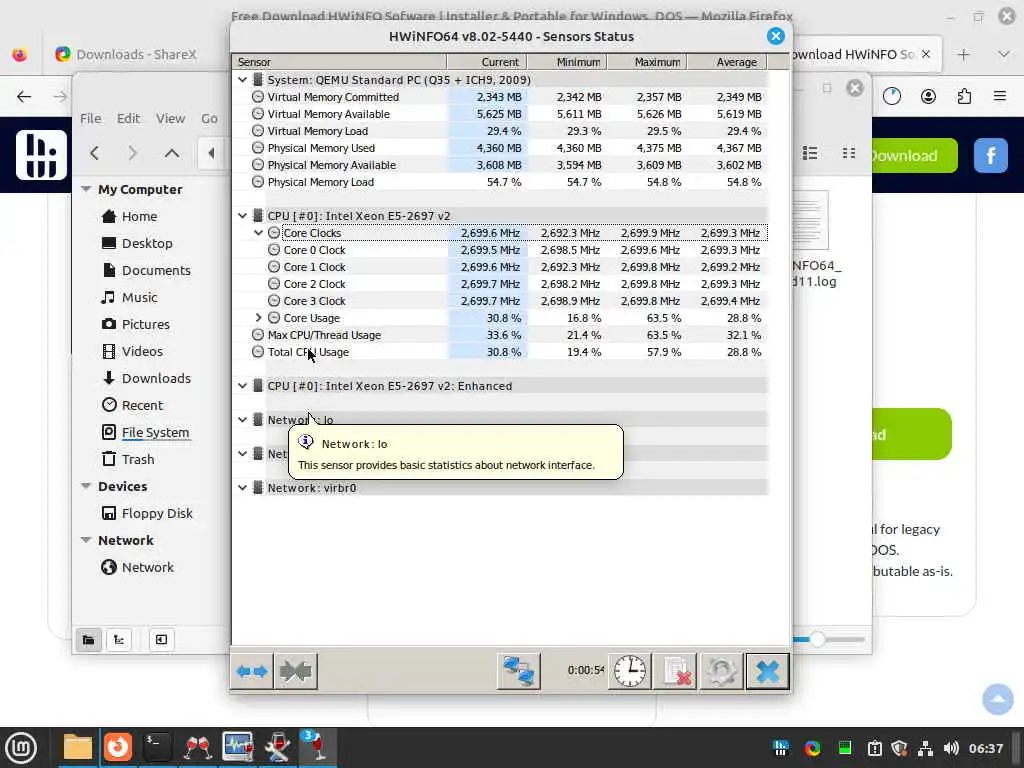Collapse the Network: lo group arrow
The image size is (1024, 768).
tap(242, 419)
